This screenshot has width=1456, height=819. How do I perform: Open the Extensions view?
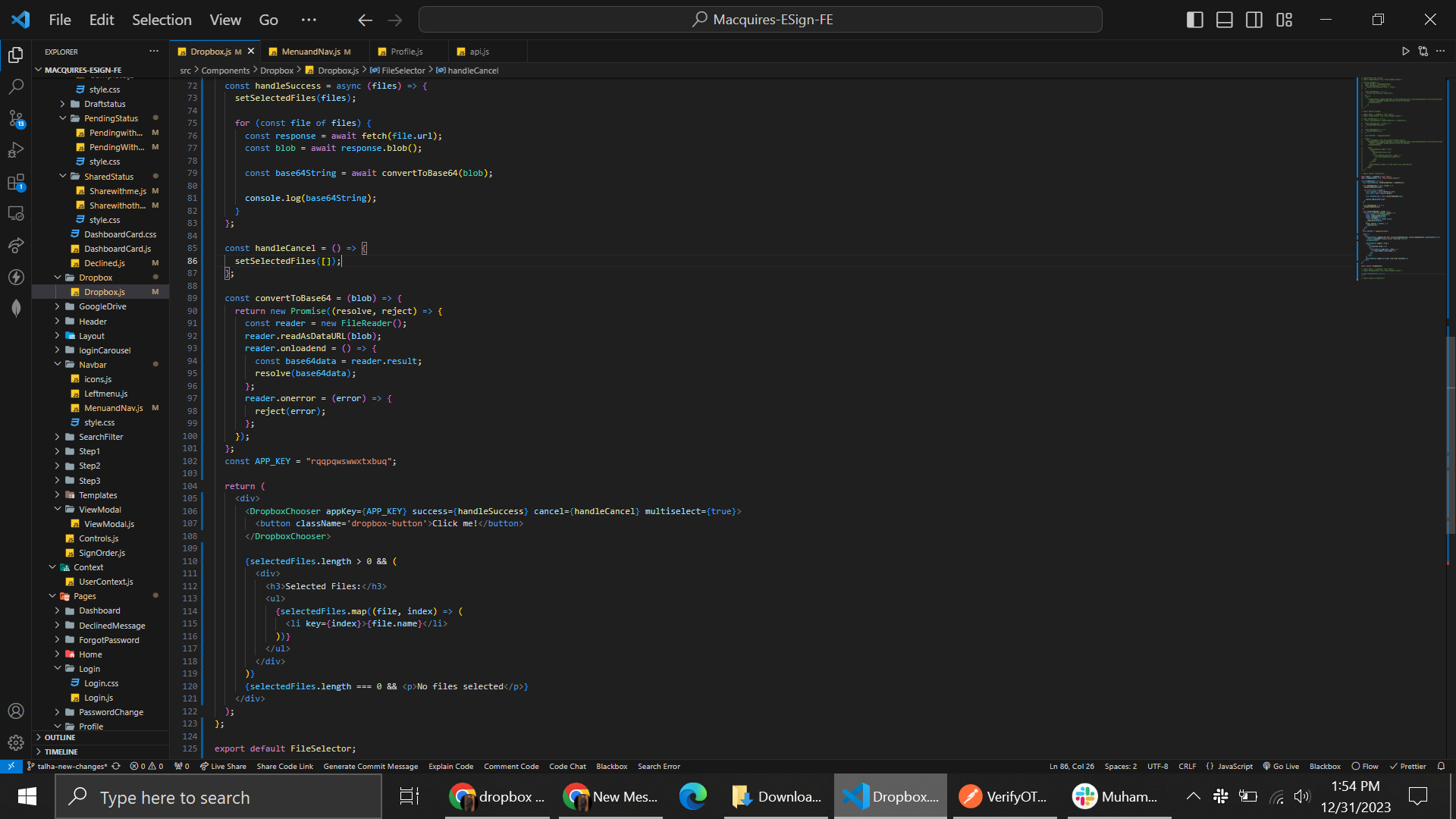tap(16, 182)
